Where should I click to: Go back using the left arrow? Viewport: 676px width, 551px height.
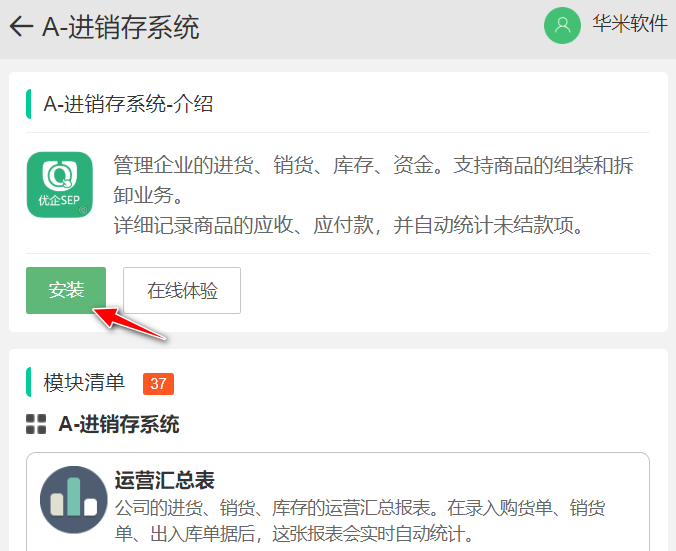pos(21,27)
